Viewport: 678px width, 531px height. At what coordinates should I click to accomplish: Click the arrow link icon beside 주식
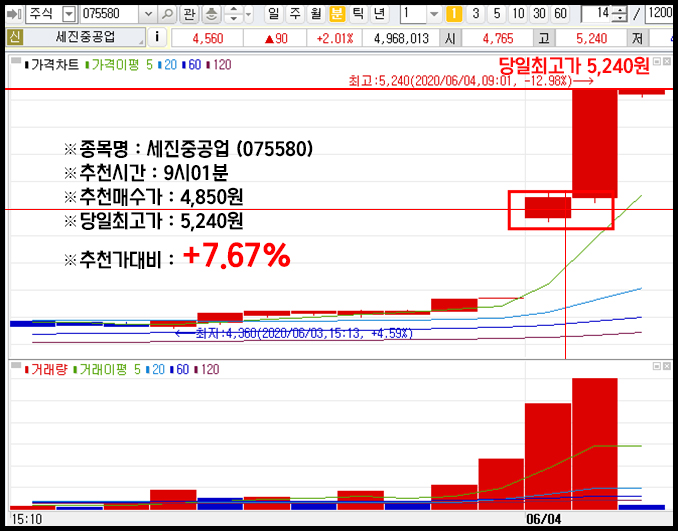click(14, 14)
